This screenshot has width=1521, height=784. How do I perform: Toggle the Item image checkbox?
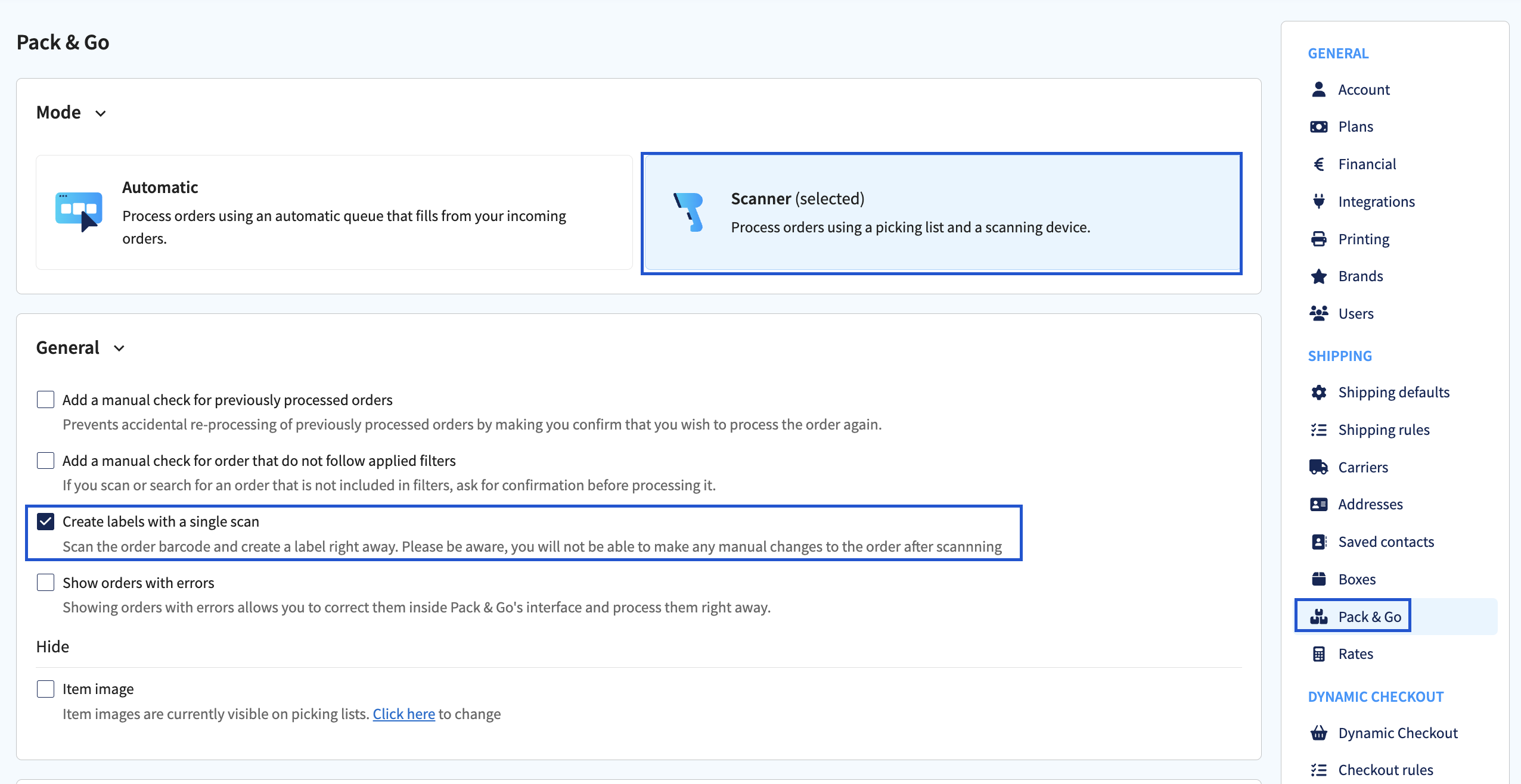45,689
